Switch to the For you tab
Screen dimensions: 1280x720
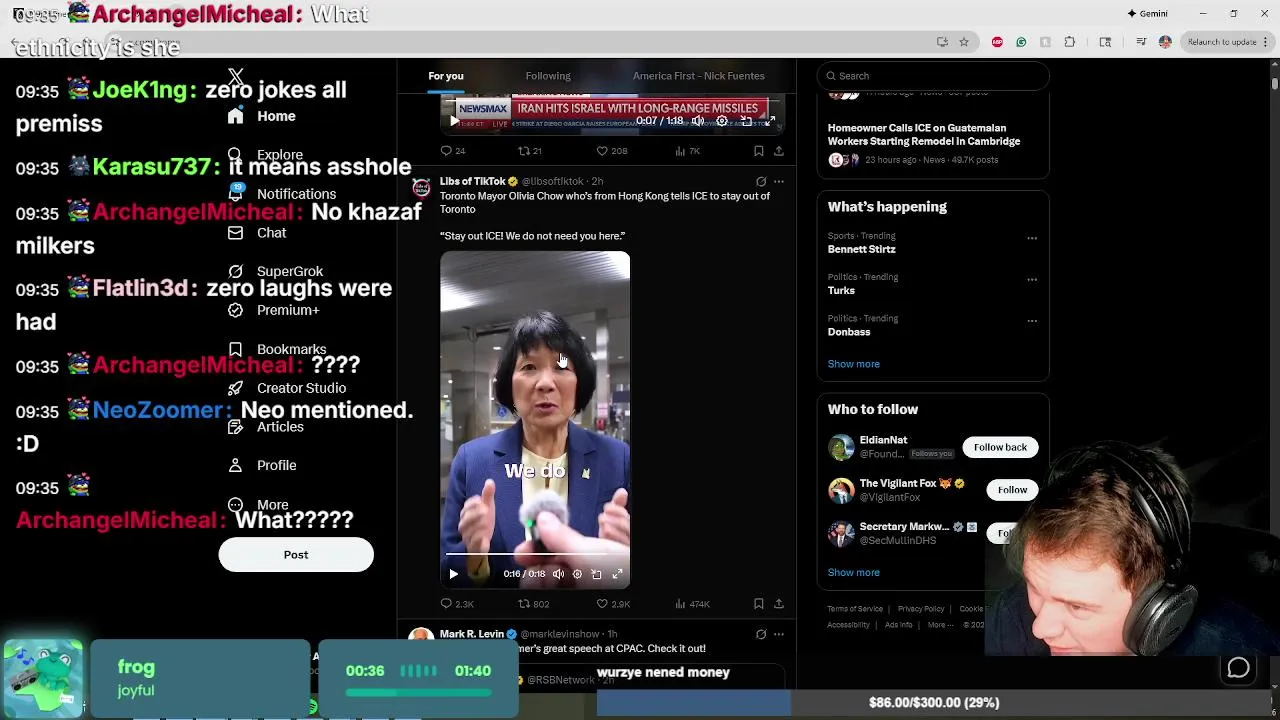coord(446,76)
